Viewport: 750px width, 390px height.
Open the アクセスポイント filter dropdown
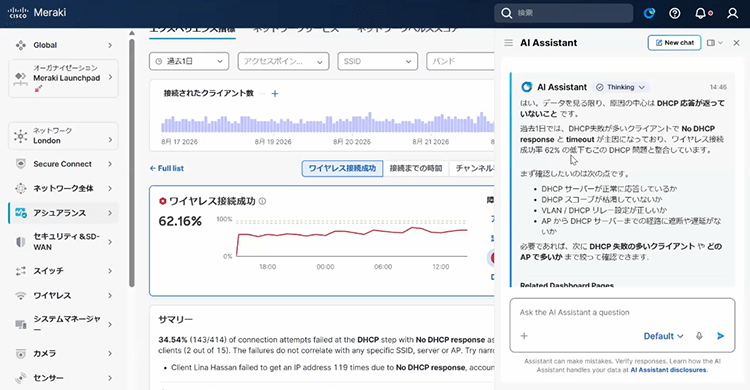[x=283, y=61]
